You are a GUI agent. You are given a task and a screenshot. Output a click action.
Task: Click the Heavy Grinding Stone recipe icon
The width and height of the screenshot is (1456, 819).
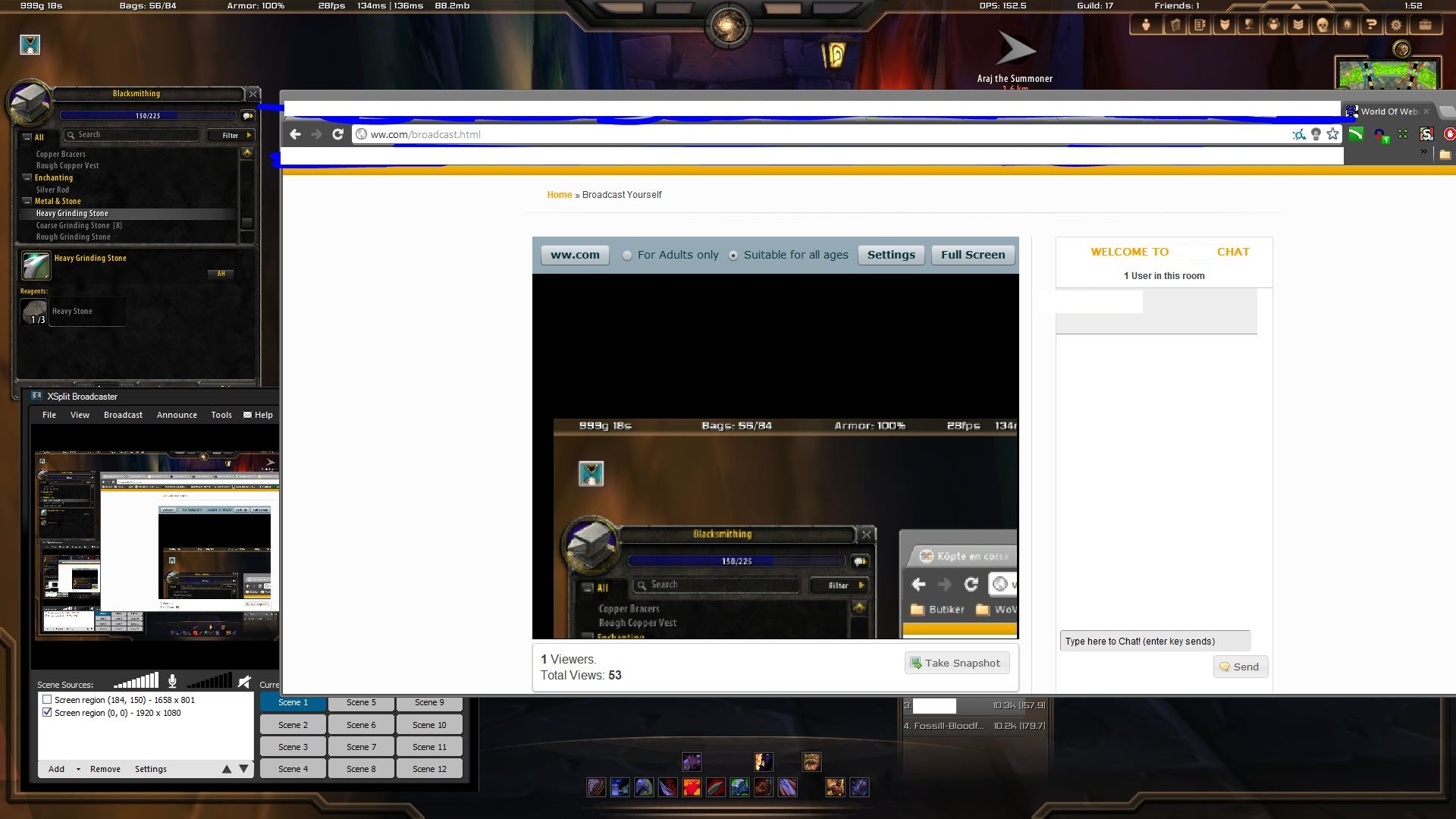[x=35, y=266]
